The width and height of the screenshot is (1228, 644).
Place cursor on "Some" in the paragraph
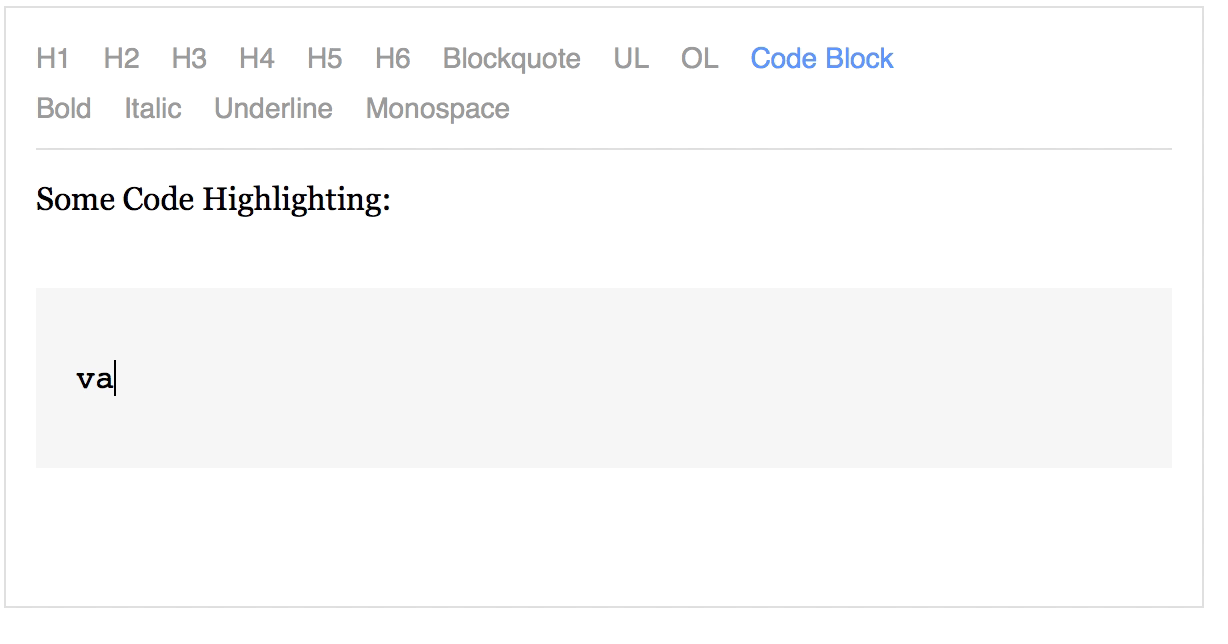click(75, 200)
